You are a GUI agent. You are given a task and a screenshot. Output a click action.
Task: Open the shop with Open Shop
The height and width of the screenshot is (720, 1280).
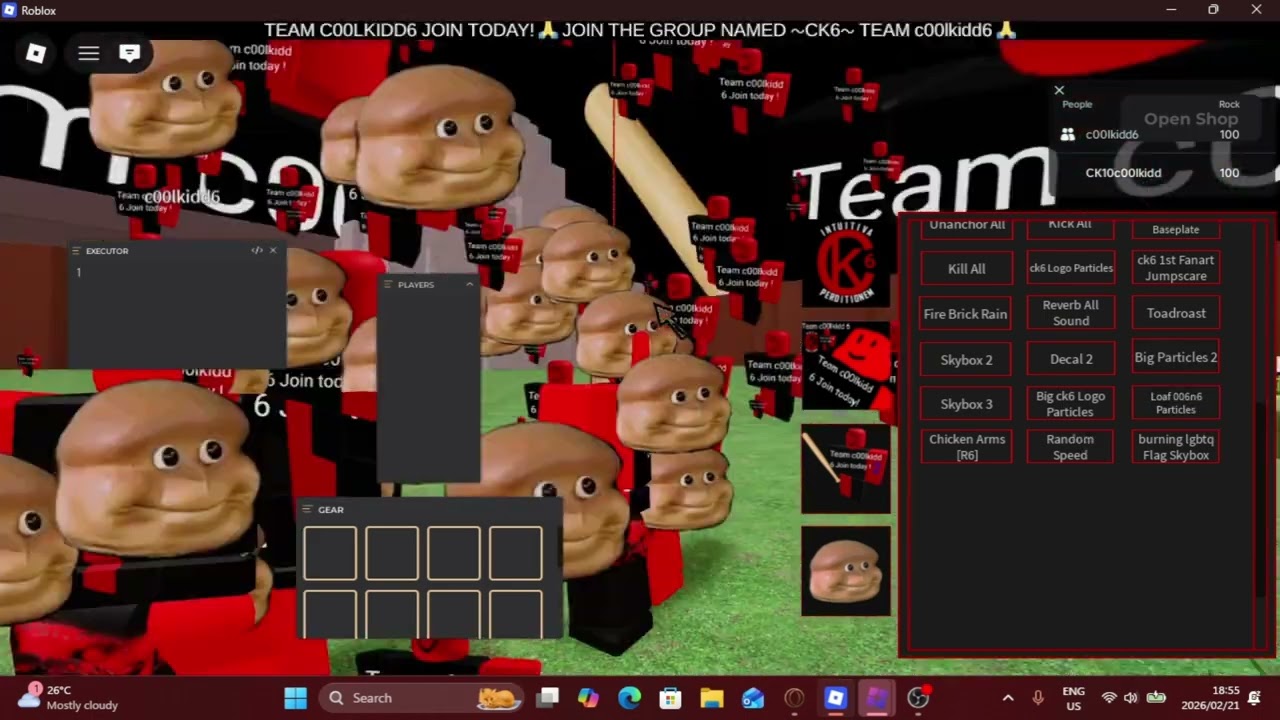point(1191,119)
